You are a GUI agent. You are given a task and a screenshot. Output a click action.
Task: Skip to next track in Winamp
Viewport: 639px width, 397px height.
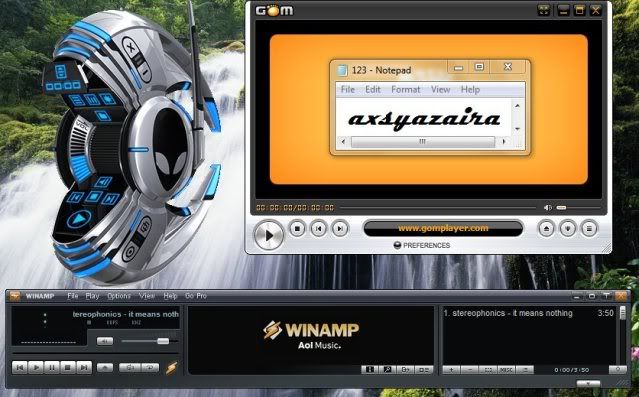click(84, 368)
